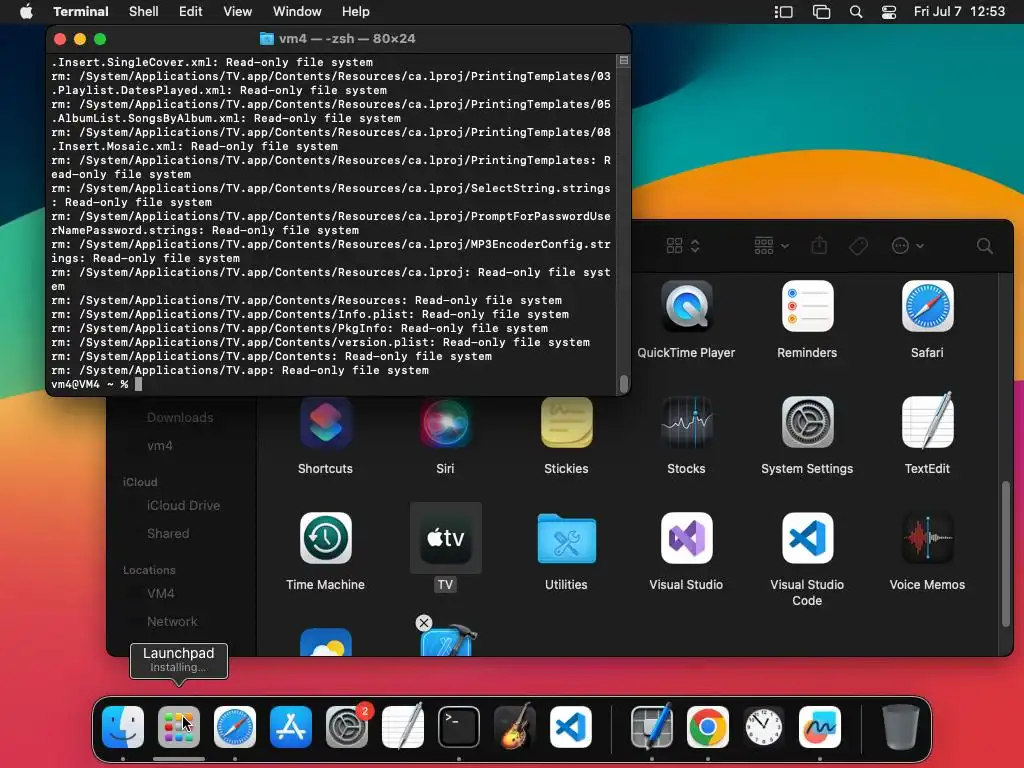Open the View menu
Viewport: 1024px width, 768px height.
pos(238,11)
